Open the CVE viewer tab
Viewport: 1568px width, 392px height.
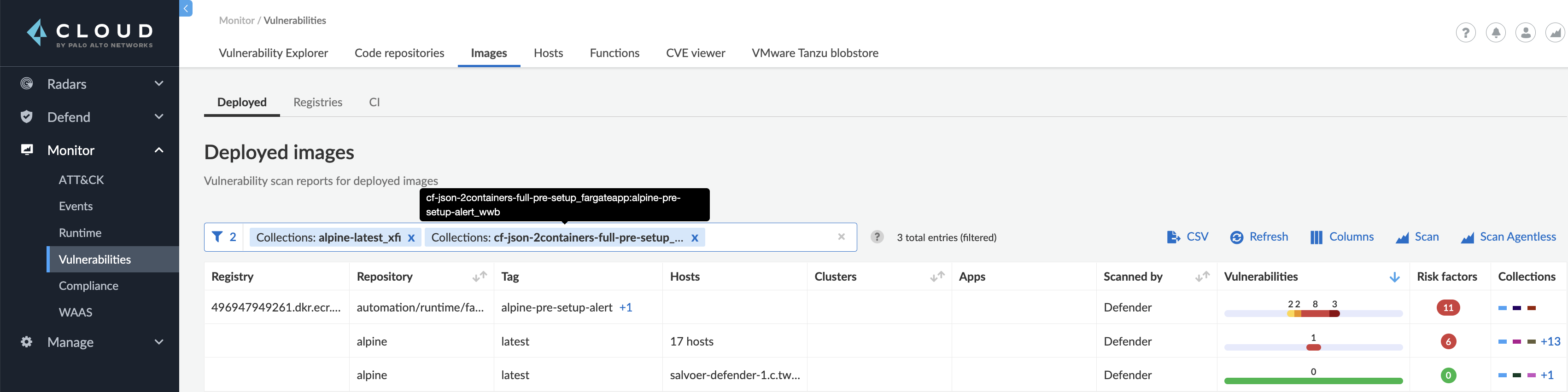point(695,53)
